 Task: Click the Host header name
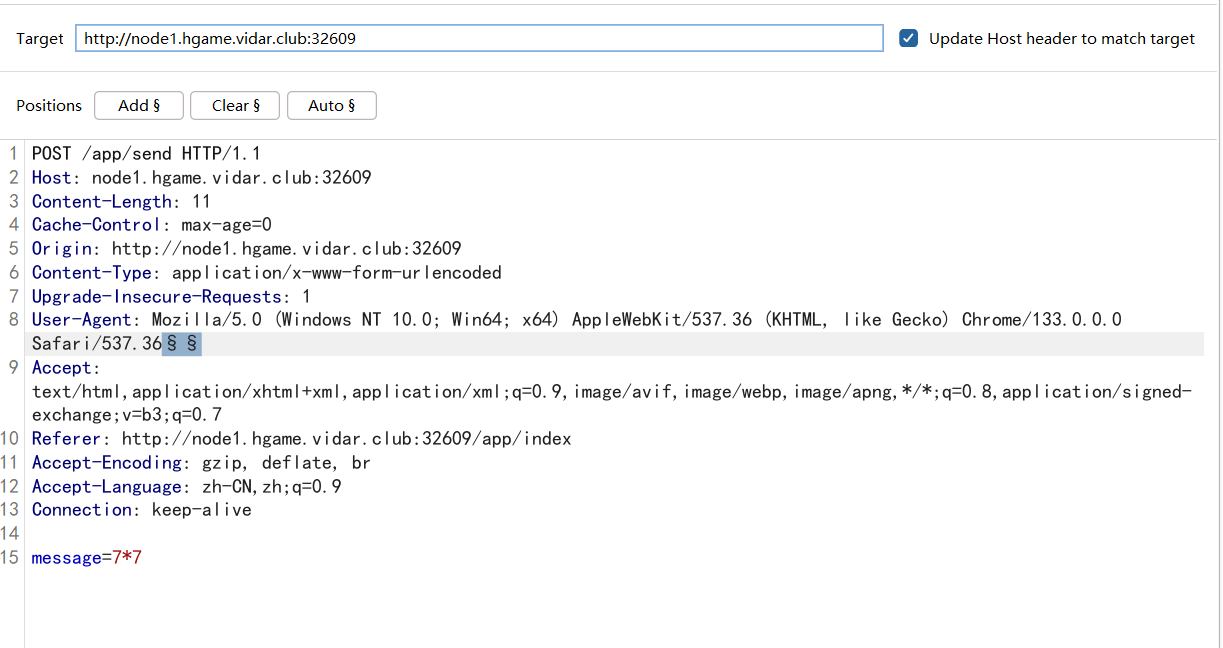pyautogui.click(x=51, y=178)
